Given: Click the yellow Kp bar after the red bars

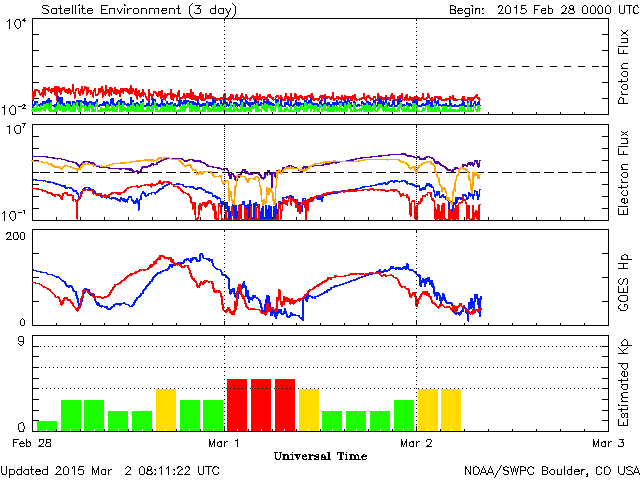Looking at the screenshot, I should (x=309, y=410).
